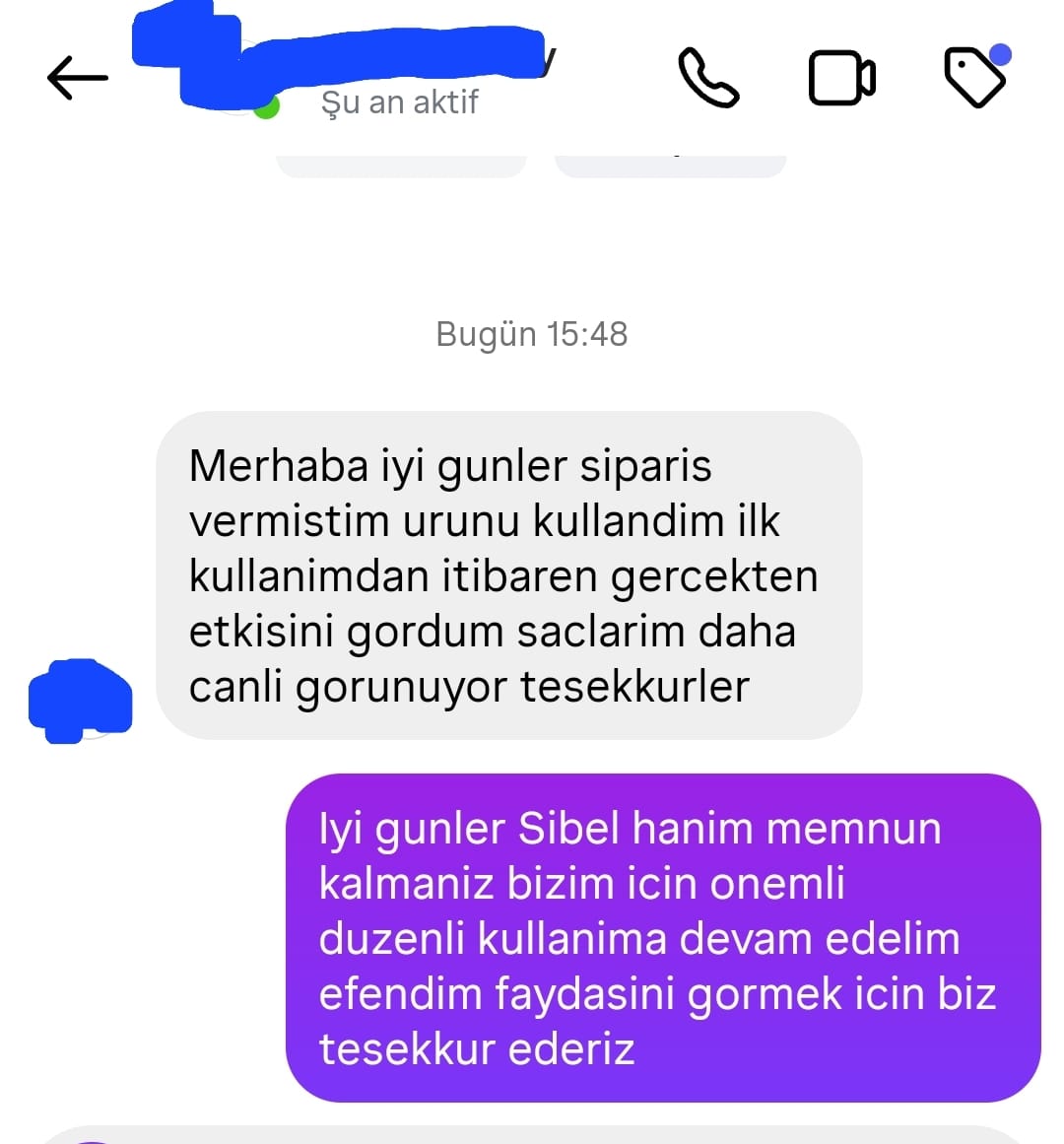Screen dimensions: 1064x1144
Task: Click the green active status dot
Action: pyautogui.click(x=268, y=107)
